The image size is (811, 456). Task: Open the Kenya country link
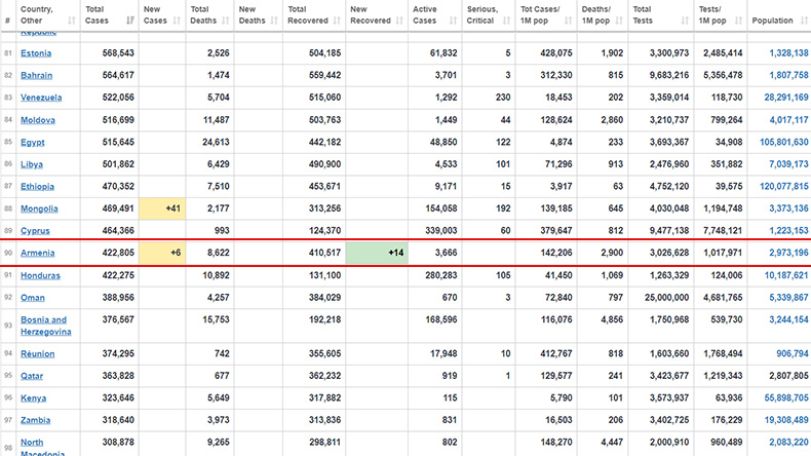point(33,398)
